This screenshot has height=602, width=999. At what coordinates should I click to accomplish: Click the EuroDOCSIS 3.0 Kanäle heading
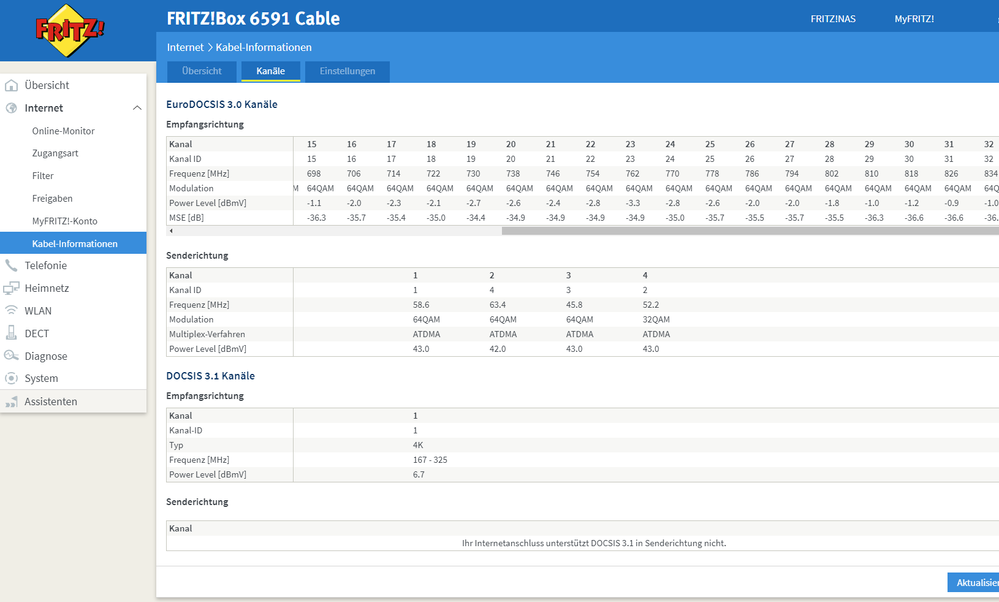point(222,104)
